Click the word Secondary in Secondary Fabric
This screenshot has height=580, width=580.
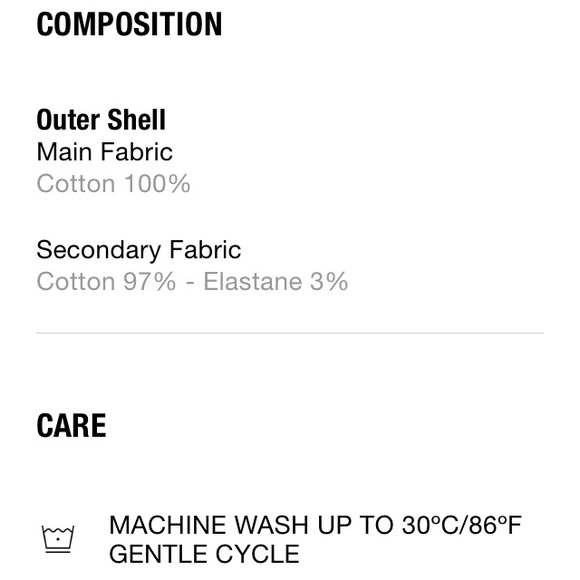[x=99, y=250]
